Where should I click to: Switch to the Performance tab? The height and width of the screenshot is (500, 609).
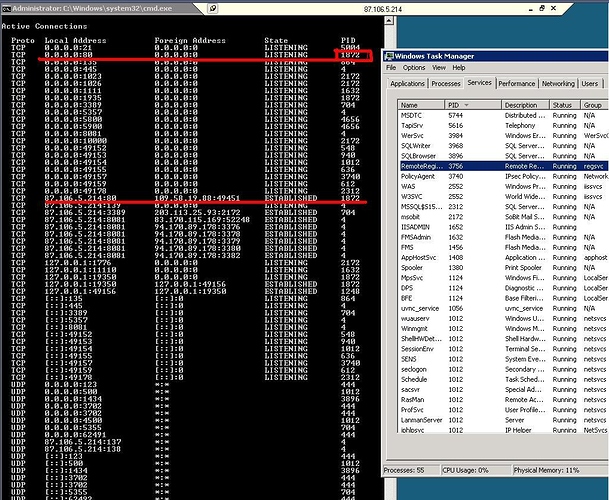point(517,84)
